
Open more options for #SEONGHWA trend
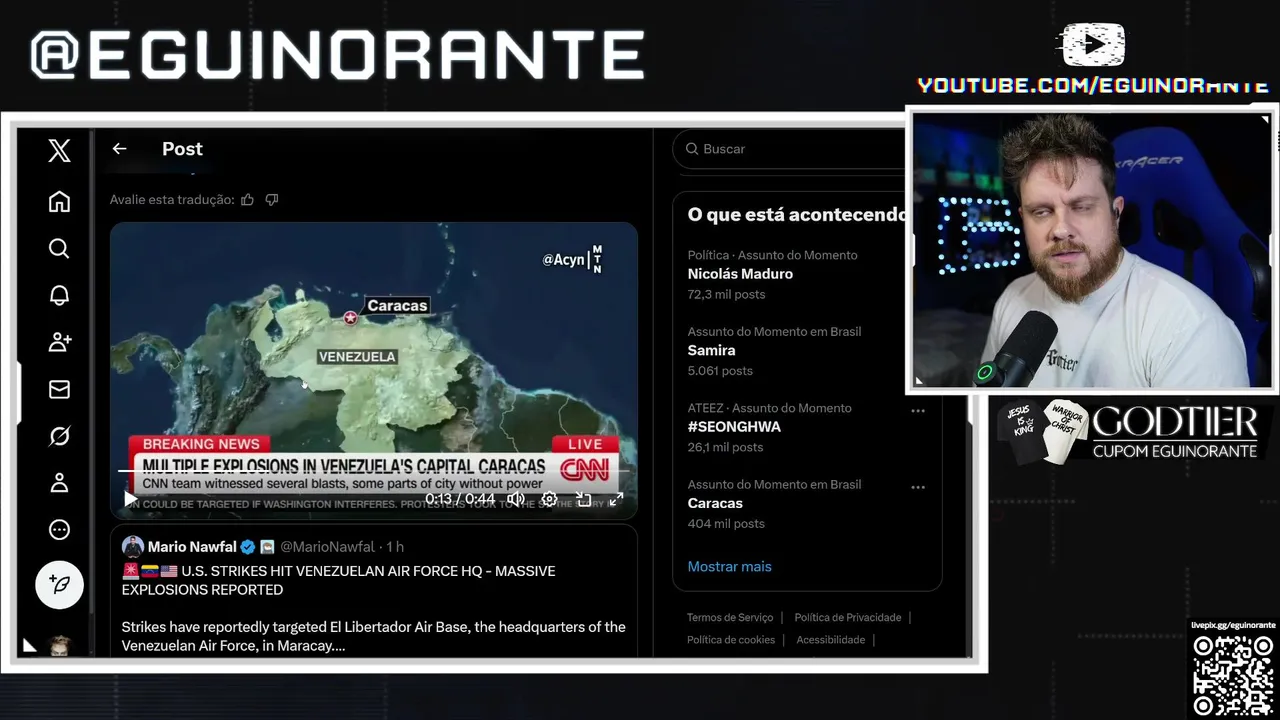[918, 410]
